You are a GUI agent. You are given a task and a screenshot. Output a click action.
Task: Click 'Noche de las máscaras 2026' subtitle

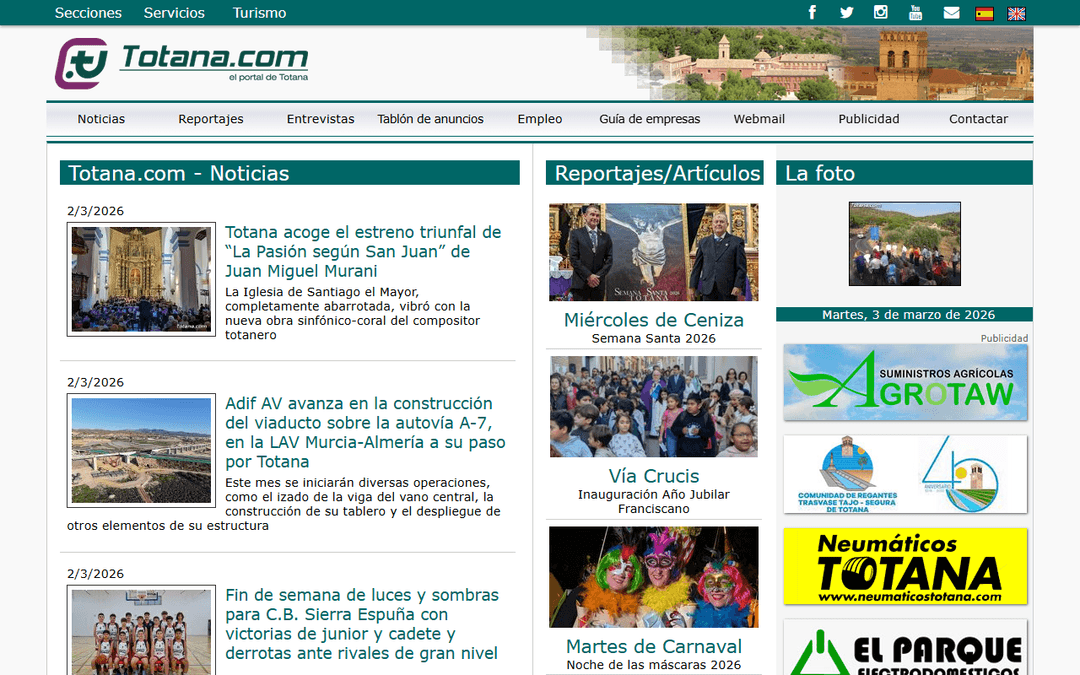(x=654, y=665)
